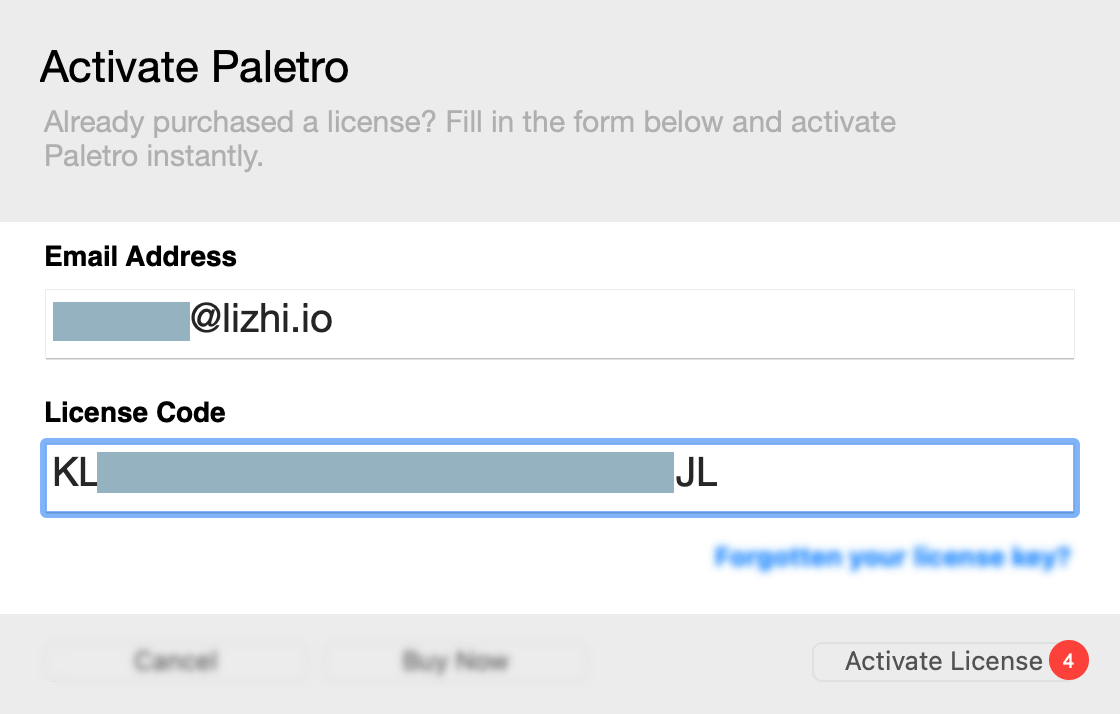Place cursor at "KL" license code start
Image resolution: width=1120 pixels, height=714 pixels.
[x=75, y=473]
